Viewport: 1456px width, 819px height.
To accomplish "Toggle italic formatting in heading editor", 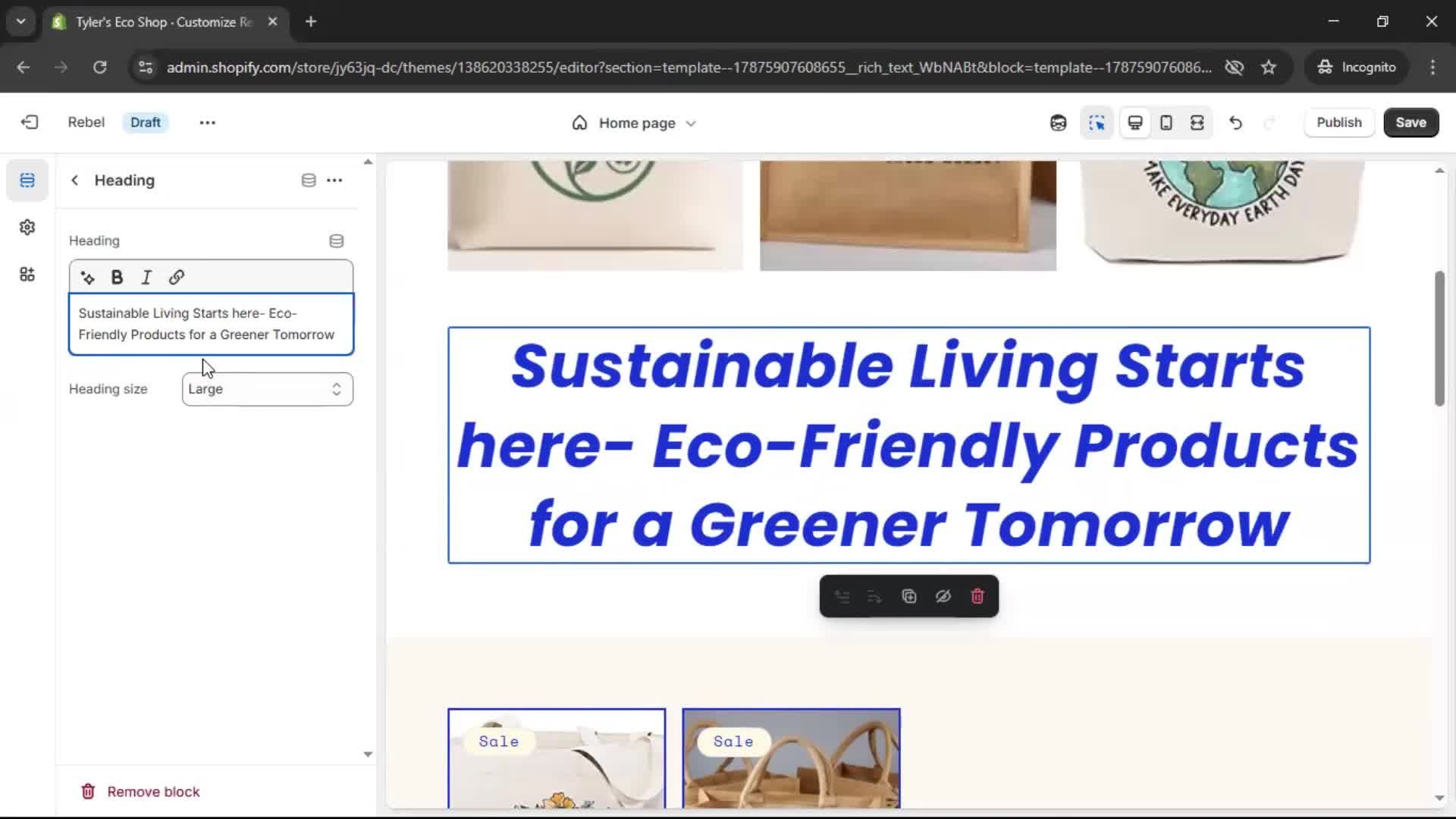I will tap(146, 278).
